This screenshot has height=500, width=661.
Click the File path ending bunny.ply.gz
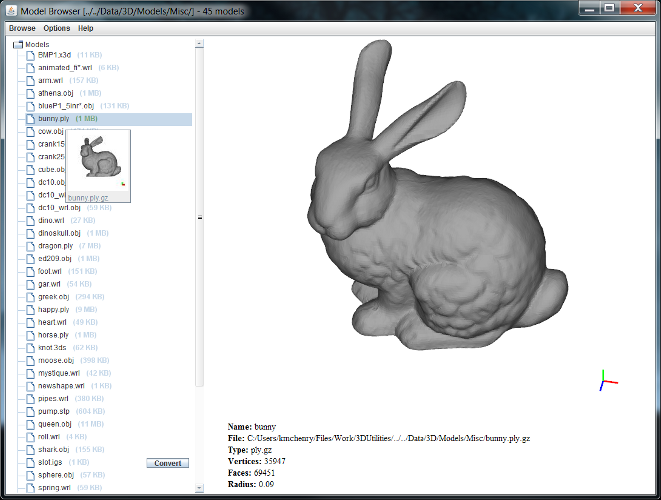point(379,438)
